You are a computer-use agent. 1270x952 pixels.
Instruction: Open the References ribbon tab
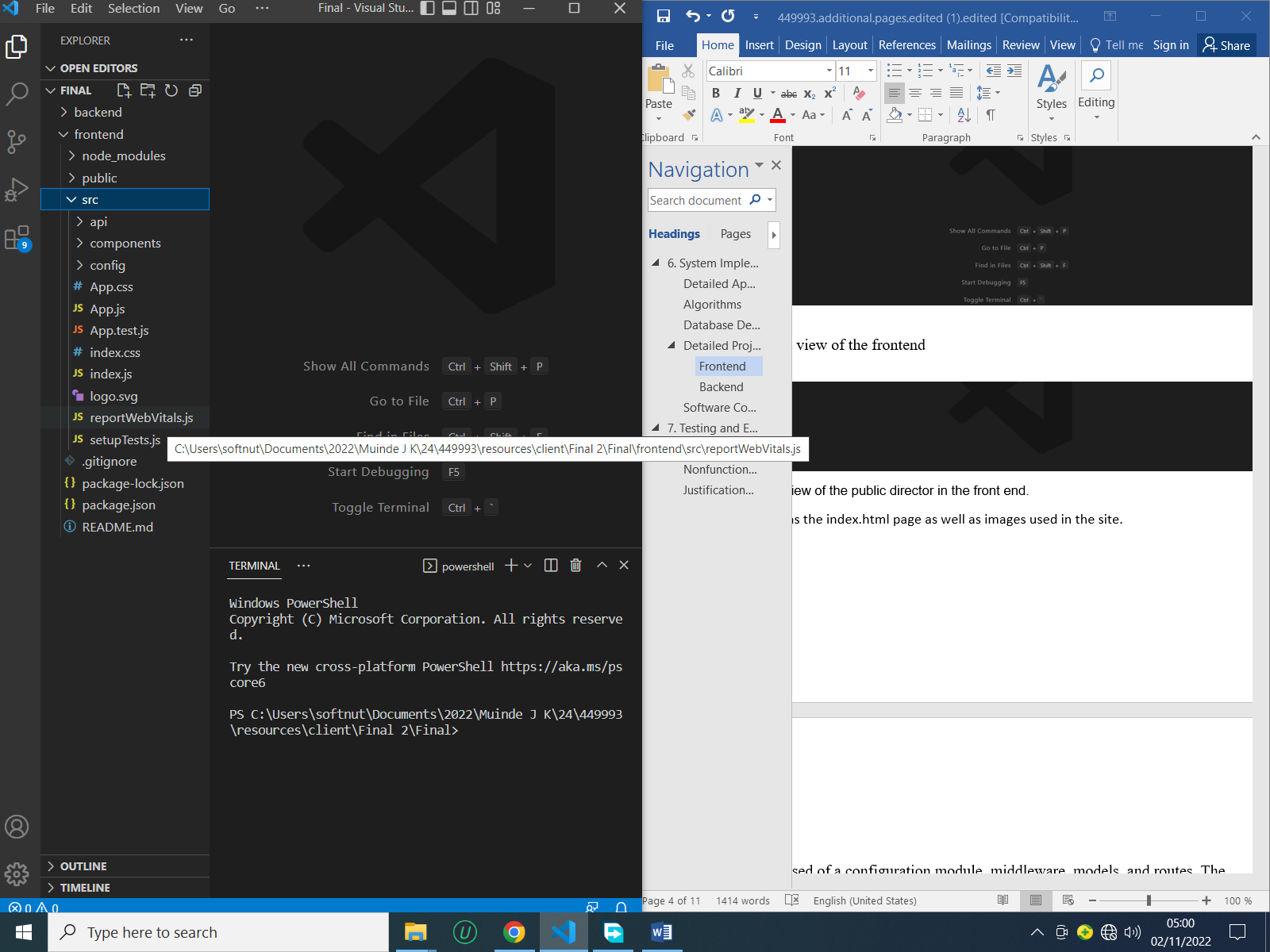[x=906, y=45]
